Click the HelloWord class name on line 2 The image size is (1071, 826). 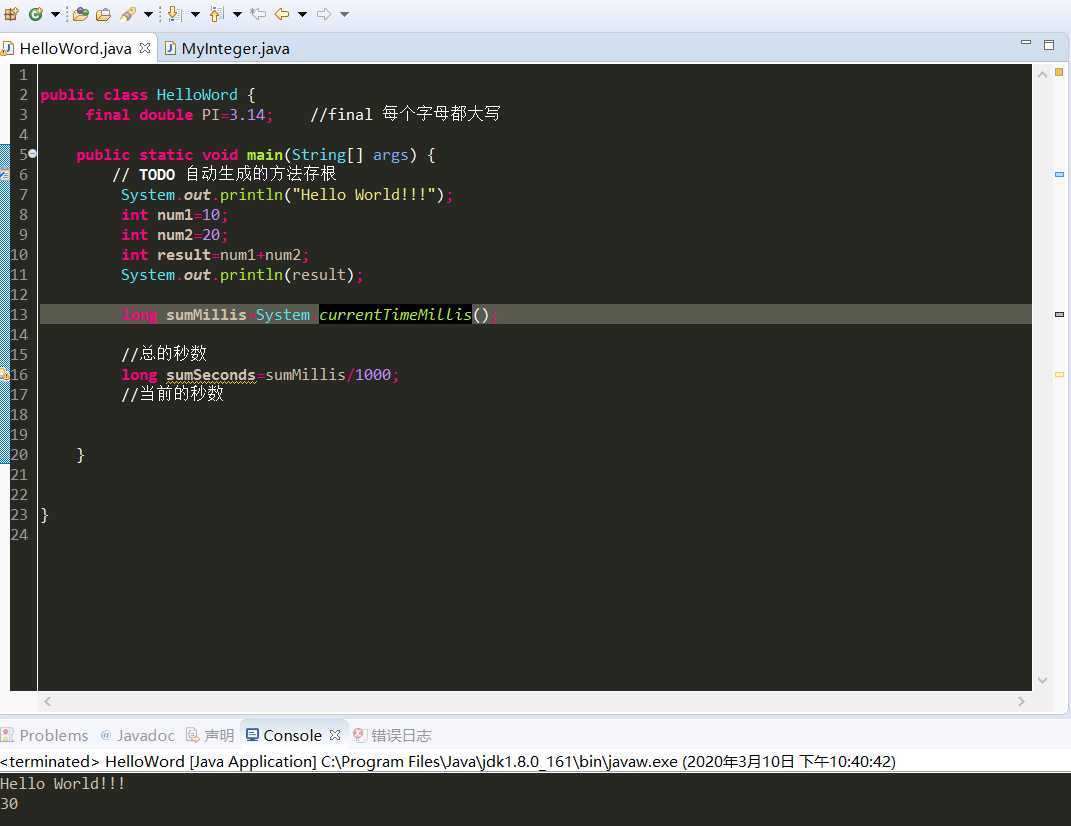click(197, 94)
